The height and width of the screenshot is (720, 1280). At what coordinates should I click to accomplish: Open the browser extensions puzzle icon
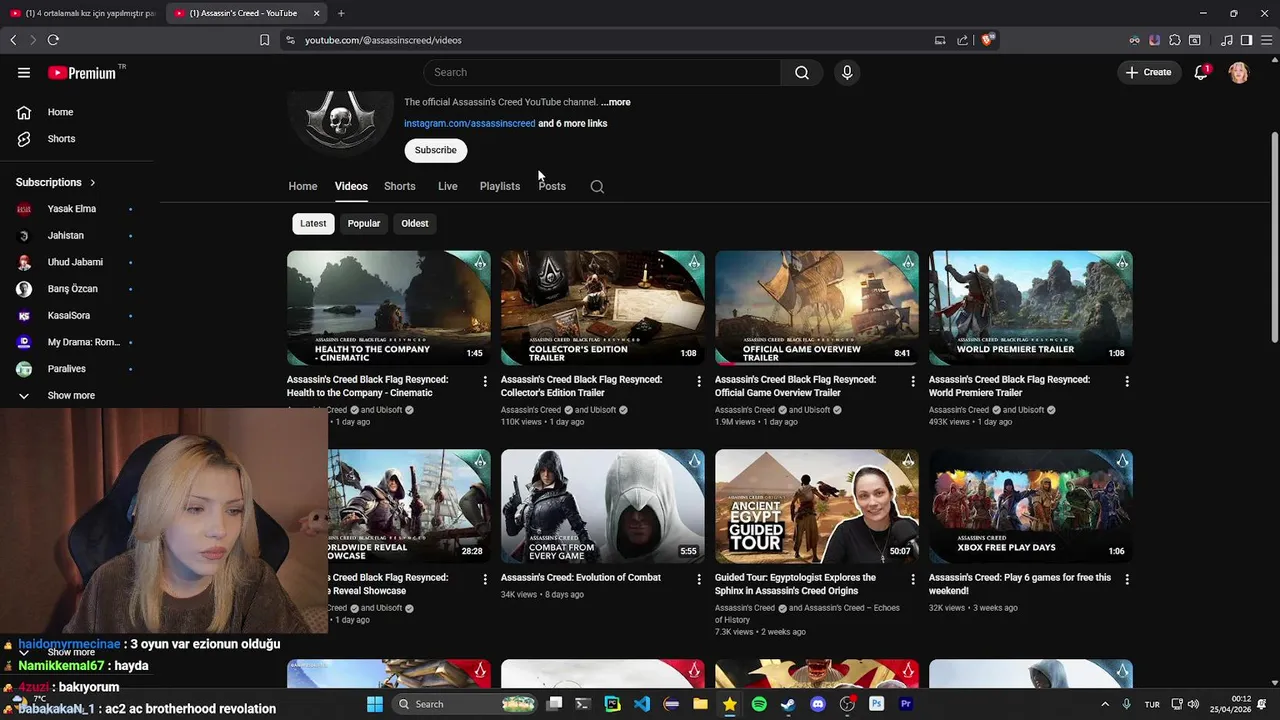coord(1174,40)
